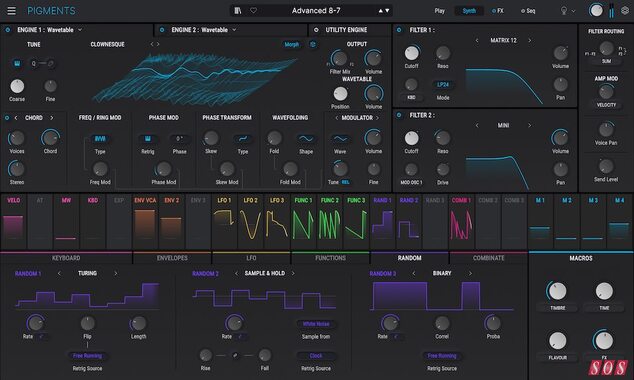
Task: Select the M 4 macro modulation source
Action: 619,222
